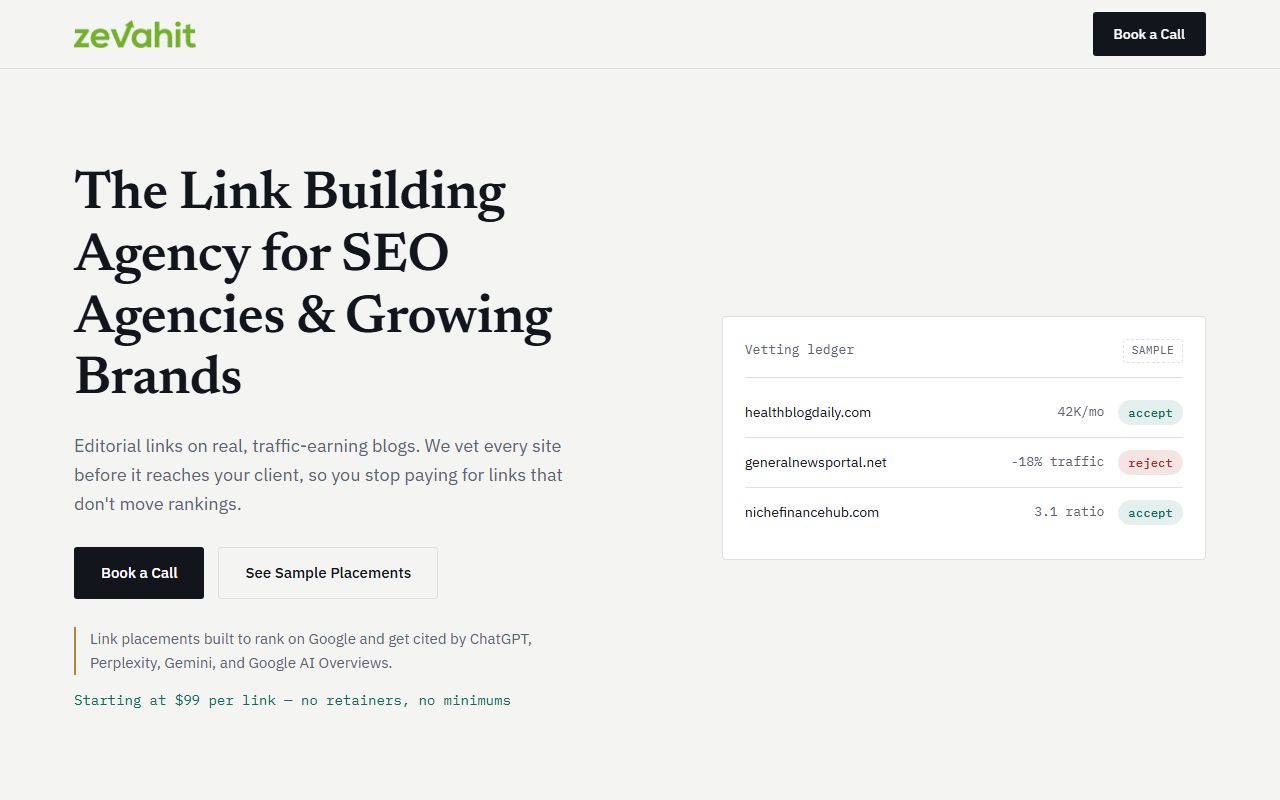Click the 'Editorial links on real' paragraph

pyautogui.click(x=318, y=475)
